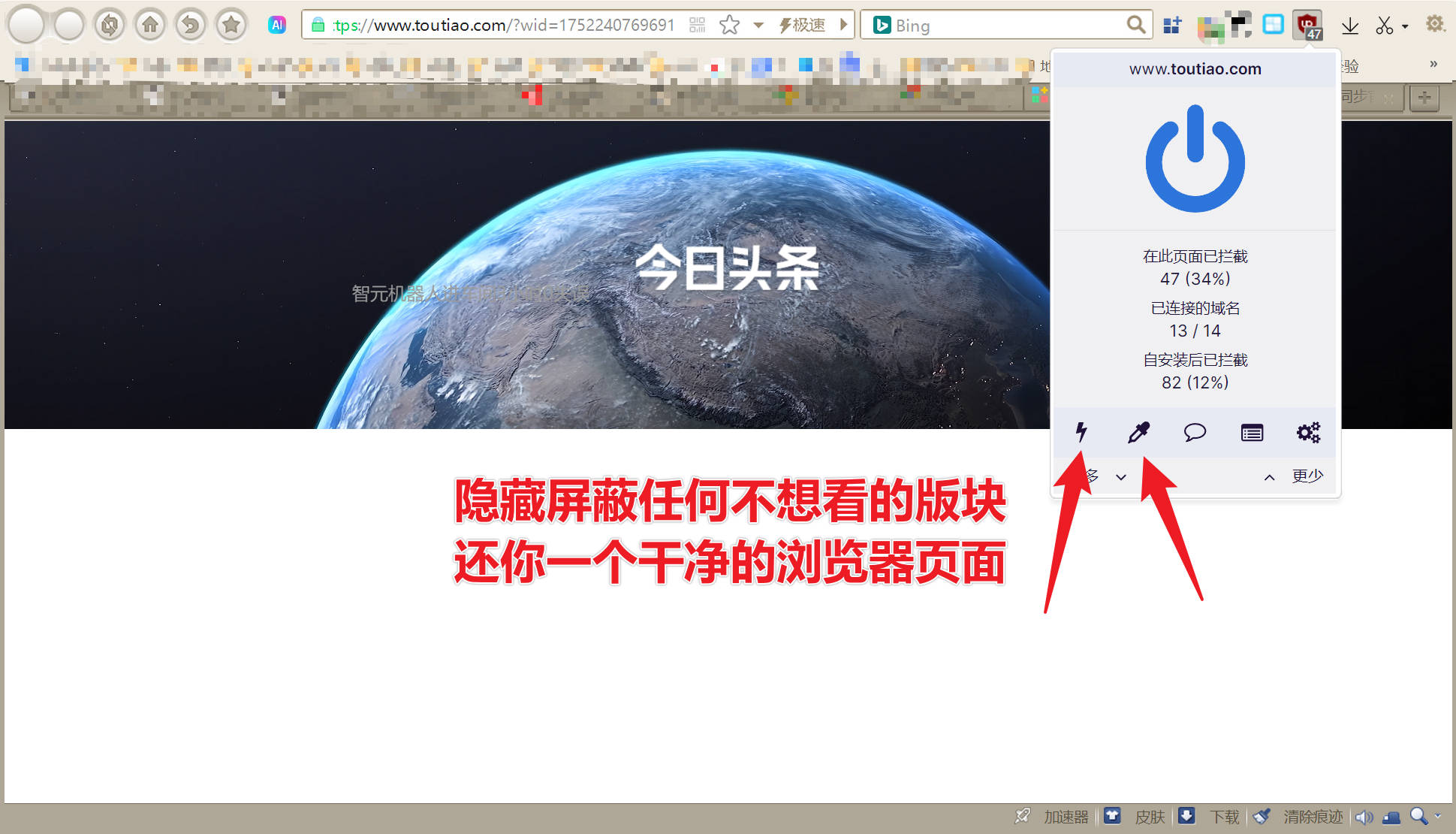
Task: Click the light-blue grid extension icon
Action: tap(1273, 25)
